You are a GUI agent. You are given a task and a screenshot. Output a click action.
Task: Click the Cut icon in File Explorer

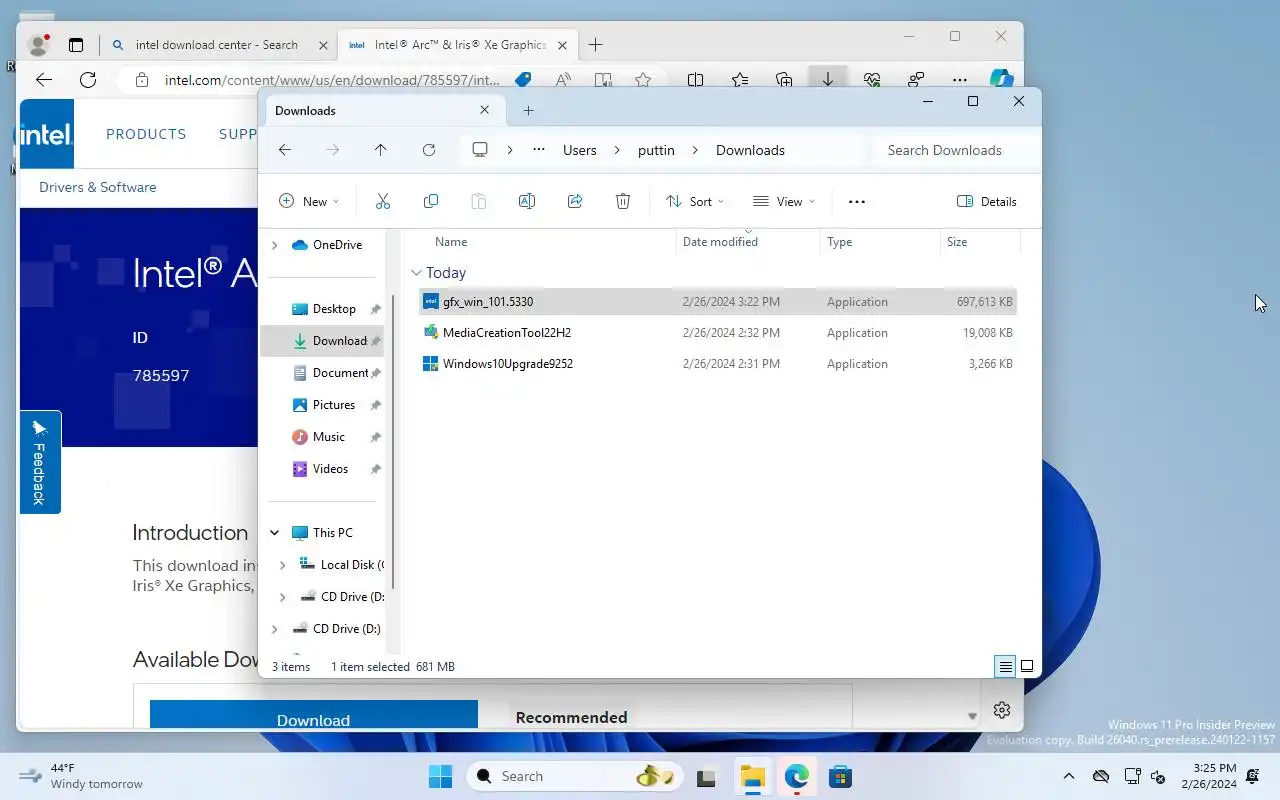tap(383, 201)
